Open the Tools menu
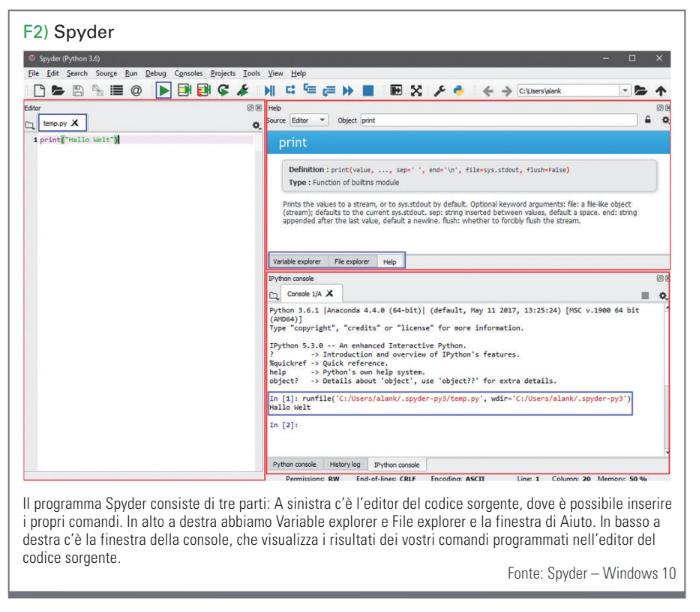Viewport: 700px width, 612px height. click(251, 73)
